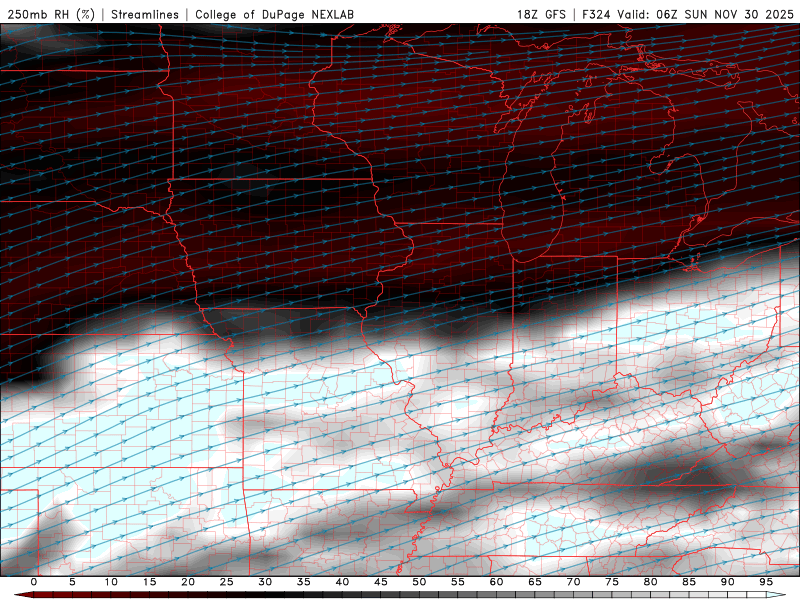800x600 pixels.
Task: Click the color scale label "20"
Action: (x=188, y=582)
